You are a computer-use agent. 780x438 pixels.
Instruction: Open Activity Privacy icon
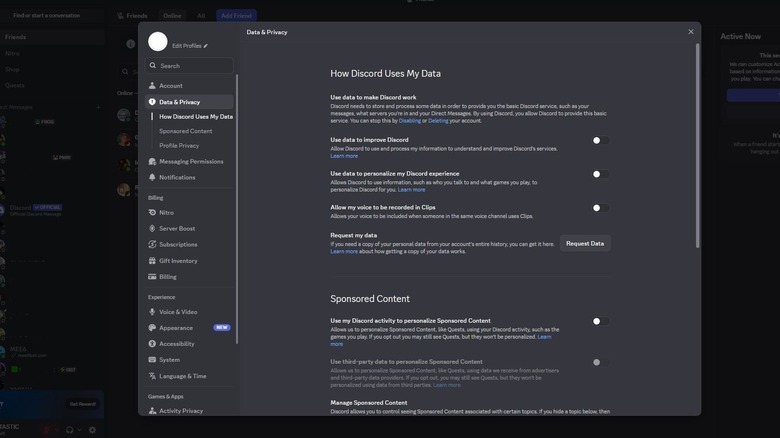(152, 411)
